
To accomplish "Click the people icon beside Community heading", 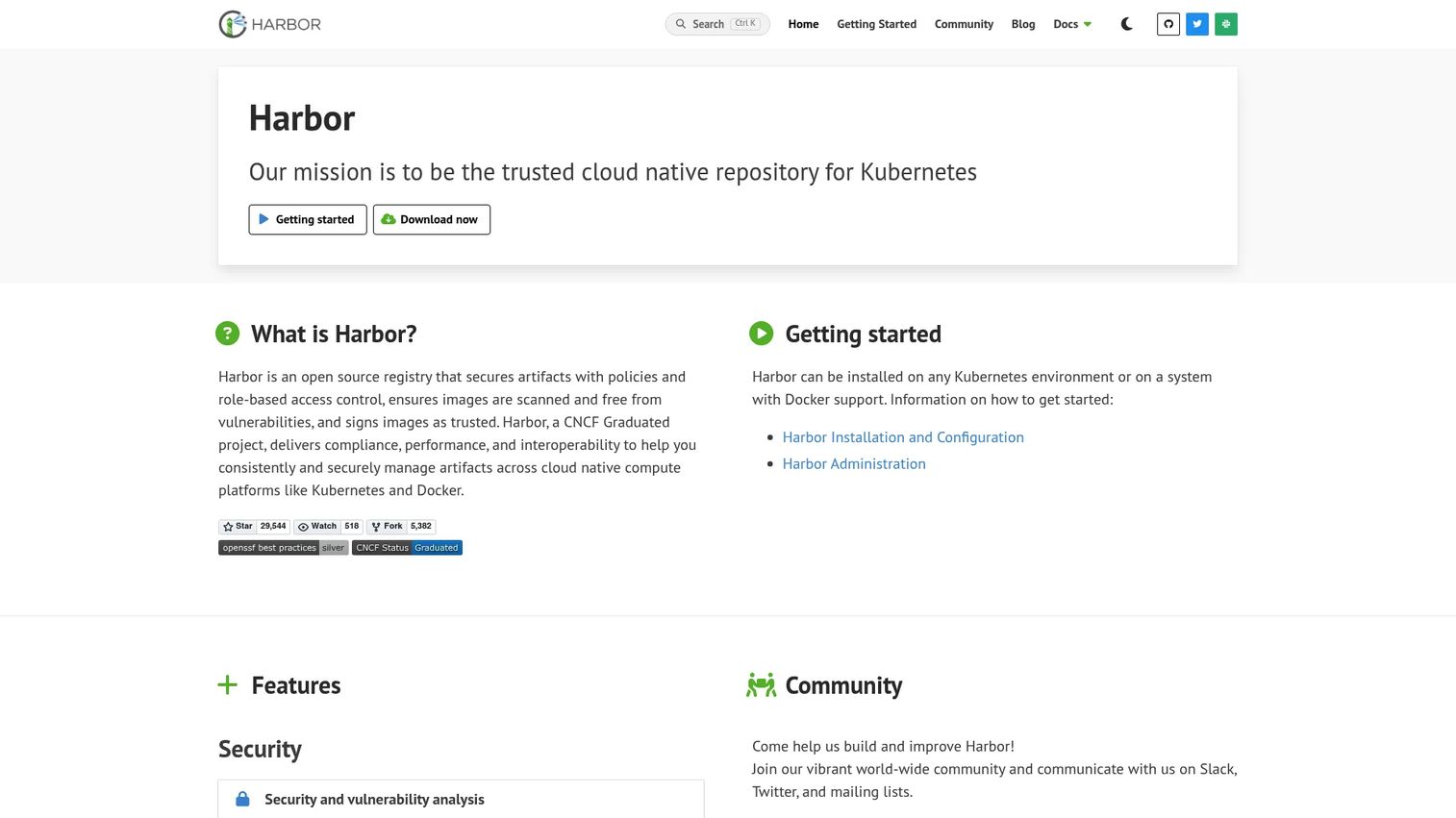I will [x=761, y=684].
